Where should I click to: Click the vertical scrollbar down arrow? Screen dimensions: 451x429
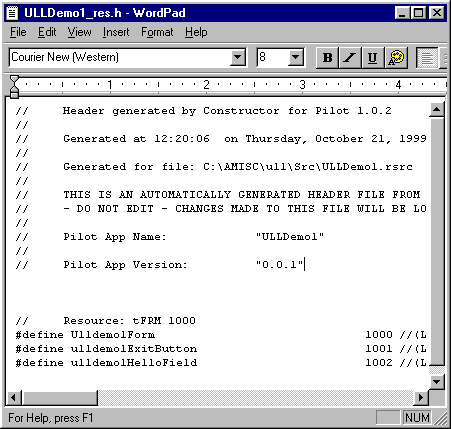tap(436, 381)
